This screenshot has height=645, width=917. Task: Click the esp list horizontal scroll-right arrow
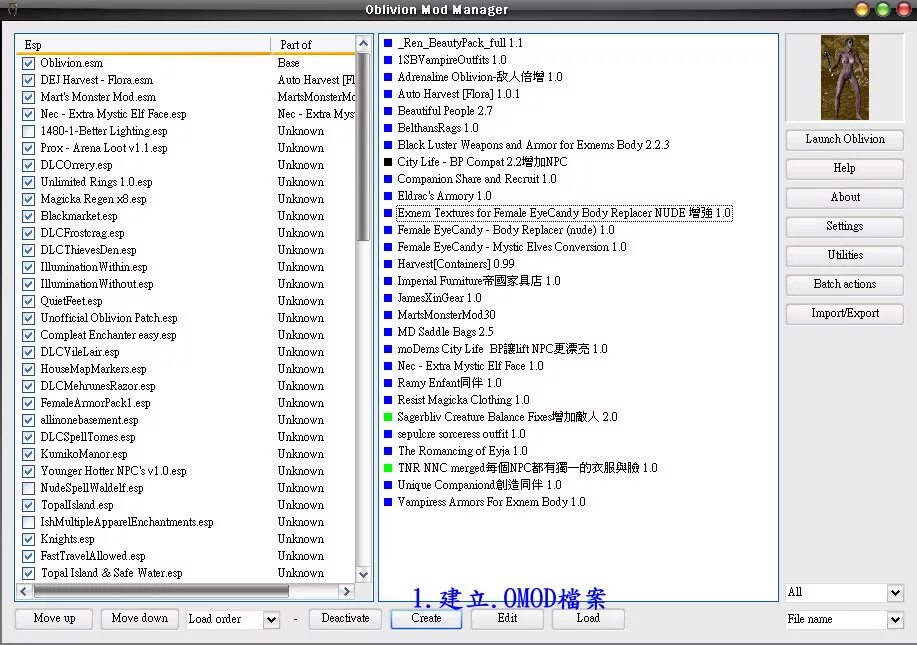[346, 591]
